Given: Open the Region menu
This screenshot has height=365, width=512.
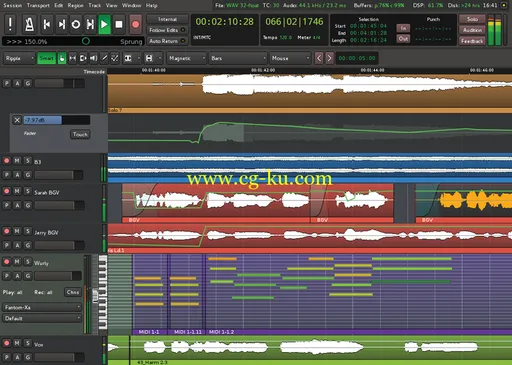Looking at the screenshot, I should click(x=76, y=5).
